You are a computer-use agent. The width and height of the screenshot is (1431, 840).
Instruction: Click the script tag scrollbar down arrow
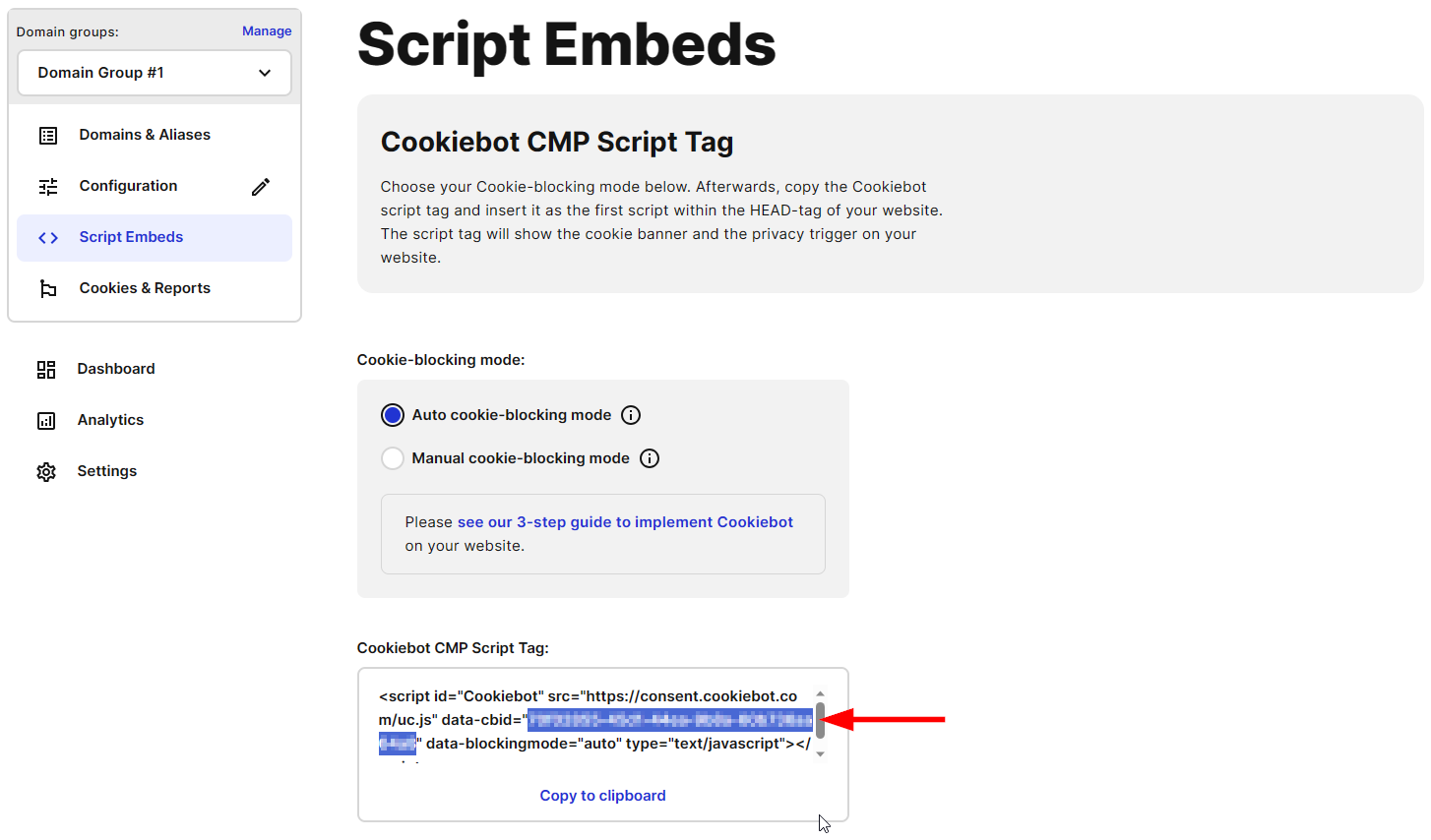(x=820, y=754)
